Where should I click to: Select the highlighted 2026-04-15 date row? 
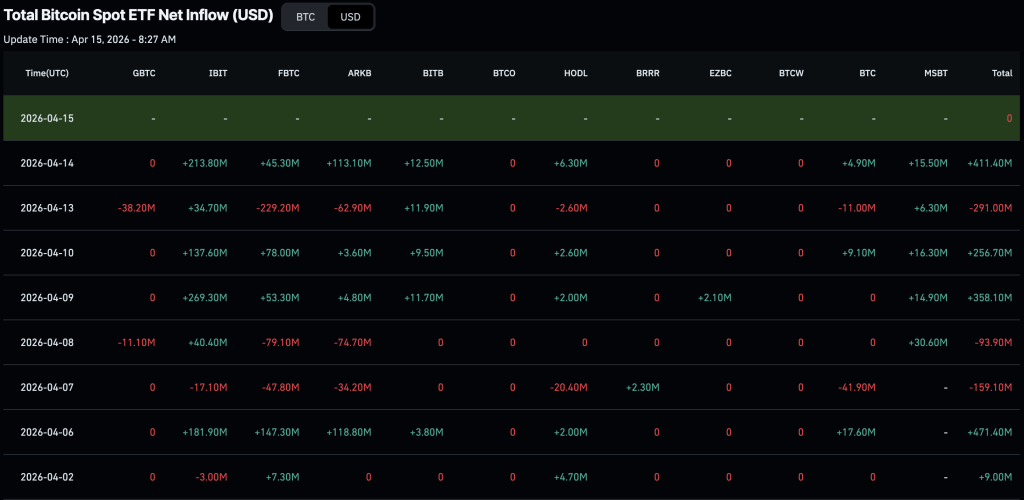(x=47, y=118)
